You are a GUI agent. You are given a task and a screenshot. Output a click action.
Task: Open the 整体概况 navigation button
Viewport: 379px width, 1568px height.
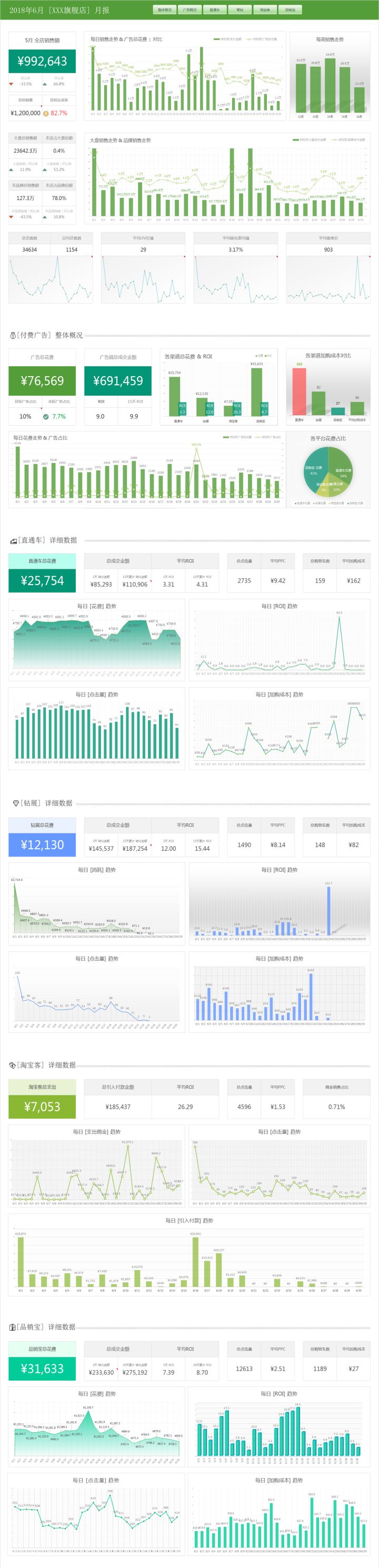pyautogui.click(x=165, y=10)
